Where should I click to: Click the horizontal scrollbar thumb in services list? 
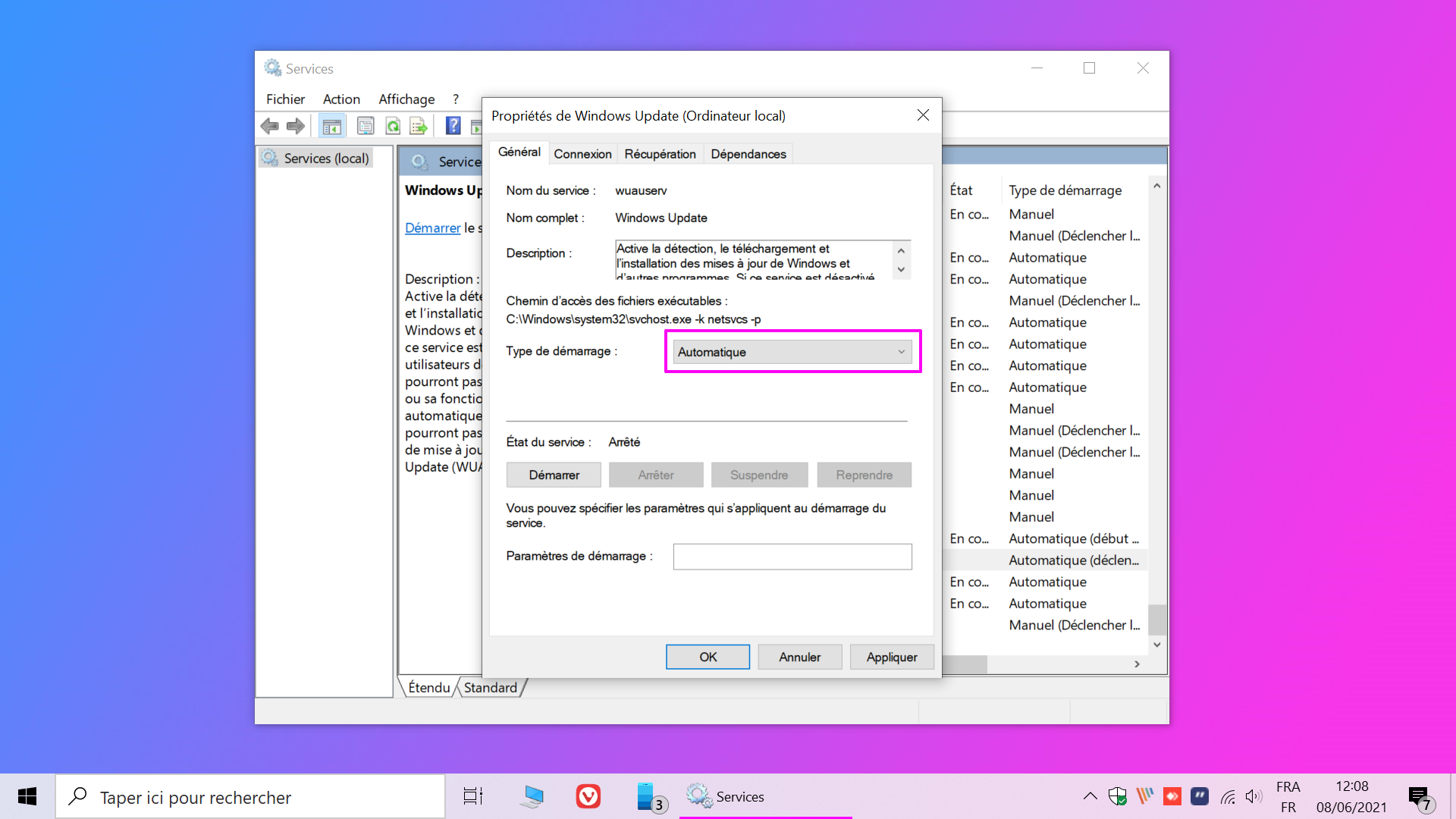pos(965,664)
